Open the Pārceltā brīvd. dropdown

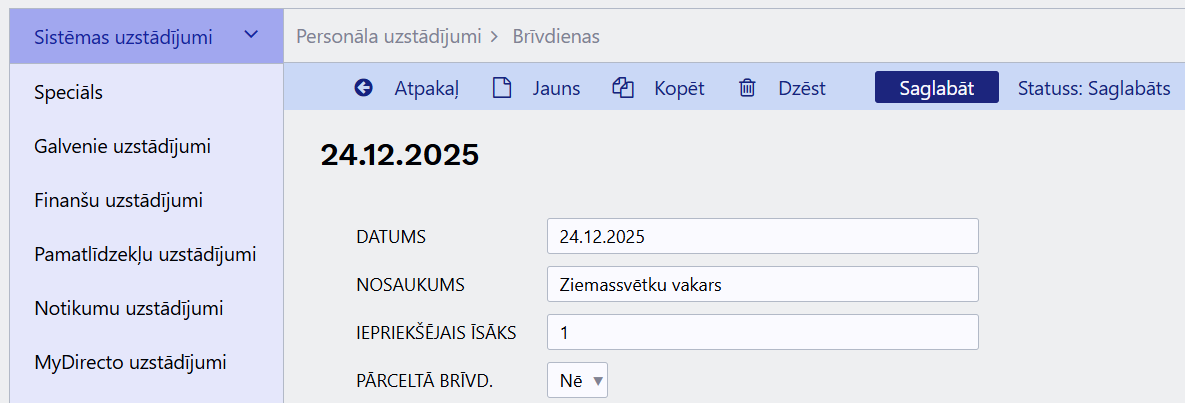pyautogui.click(x=577, y=381)
